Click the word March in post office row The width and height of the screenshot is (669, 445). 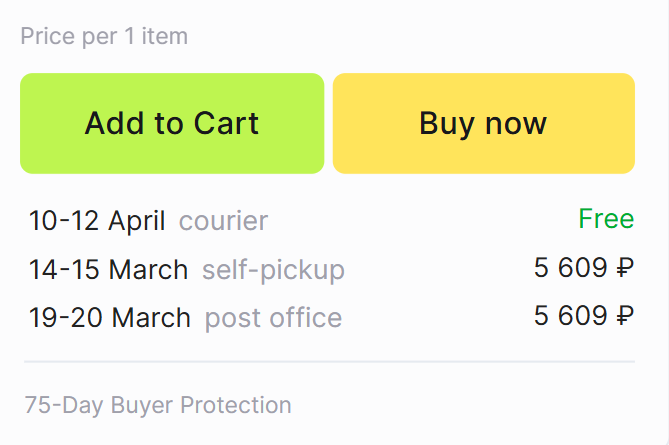coord(150,318)
